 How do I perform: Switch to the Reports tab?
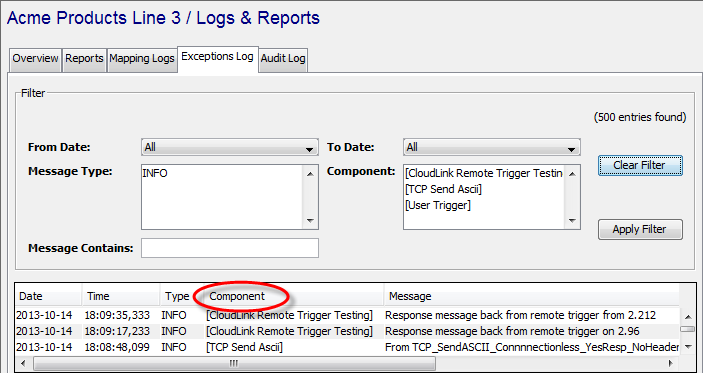click(84, 59)
